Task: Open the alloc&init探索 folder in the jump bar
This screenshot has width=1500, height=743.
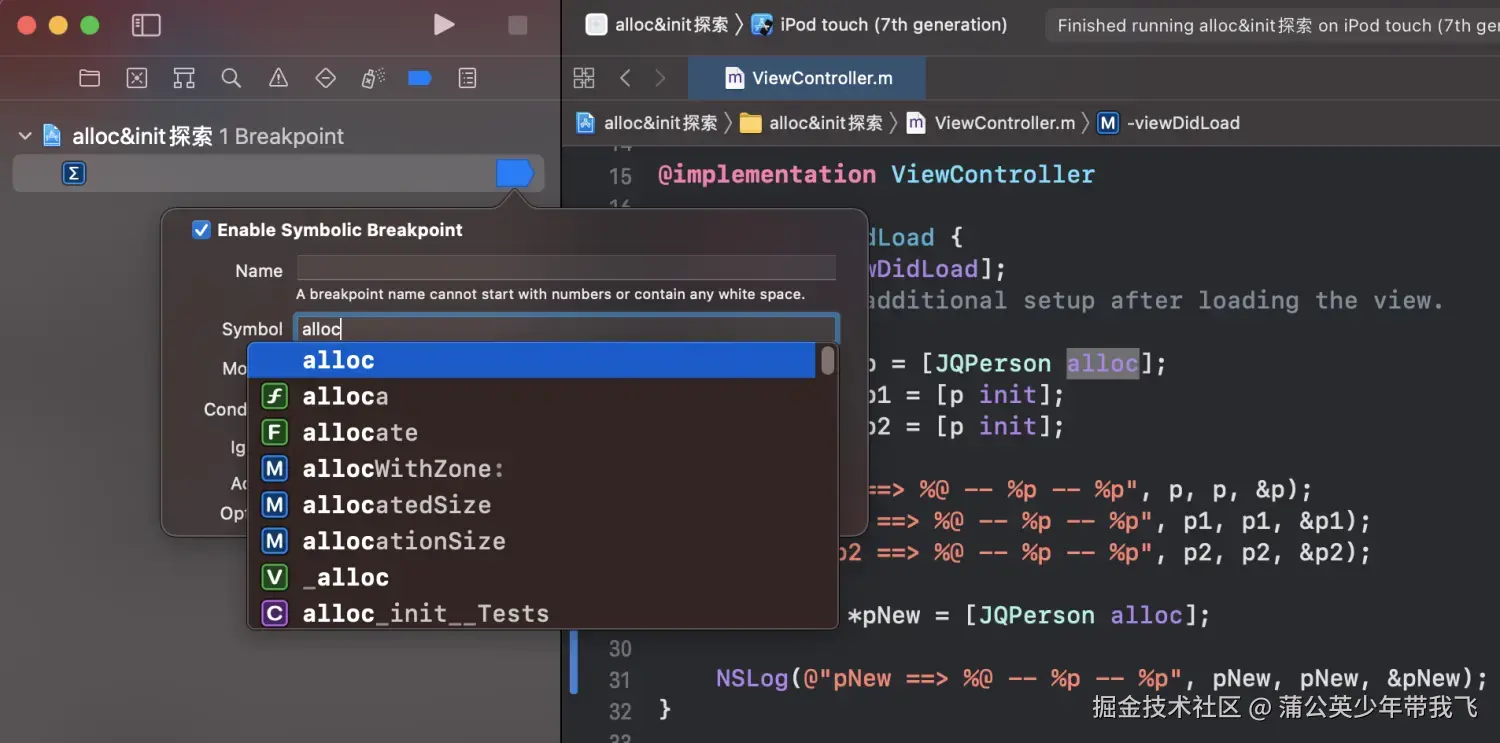Action: point(812,123)
